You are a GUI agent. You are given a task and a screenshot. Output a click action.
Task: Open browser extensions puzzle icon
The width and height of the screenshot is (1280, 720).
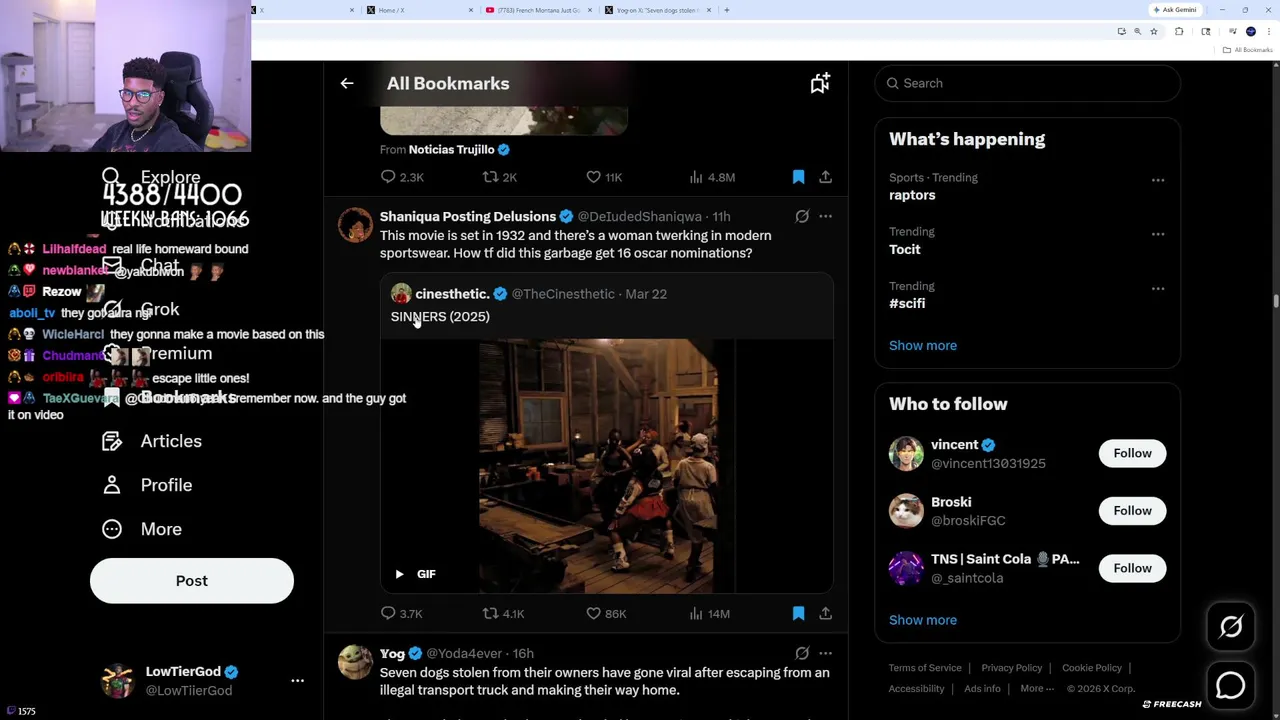(1179, 32)
